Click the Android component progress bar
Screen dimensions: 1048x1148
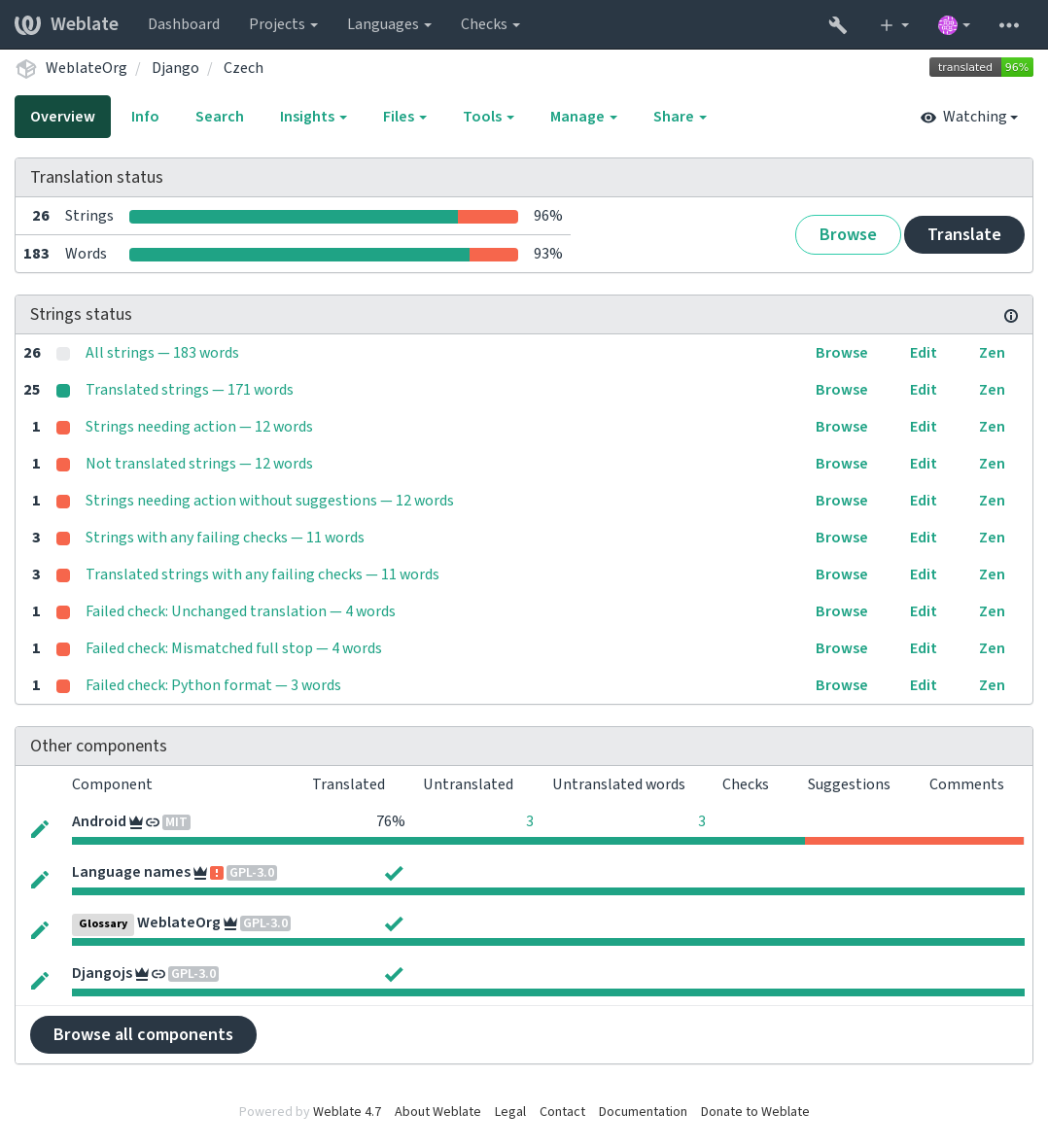click(547, 841)
